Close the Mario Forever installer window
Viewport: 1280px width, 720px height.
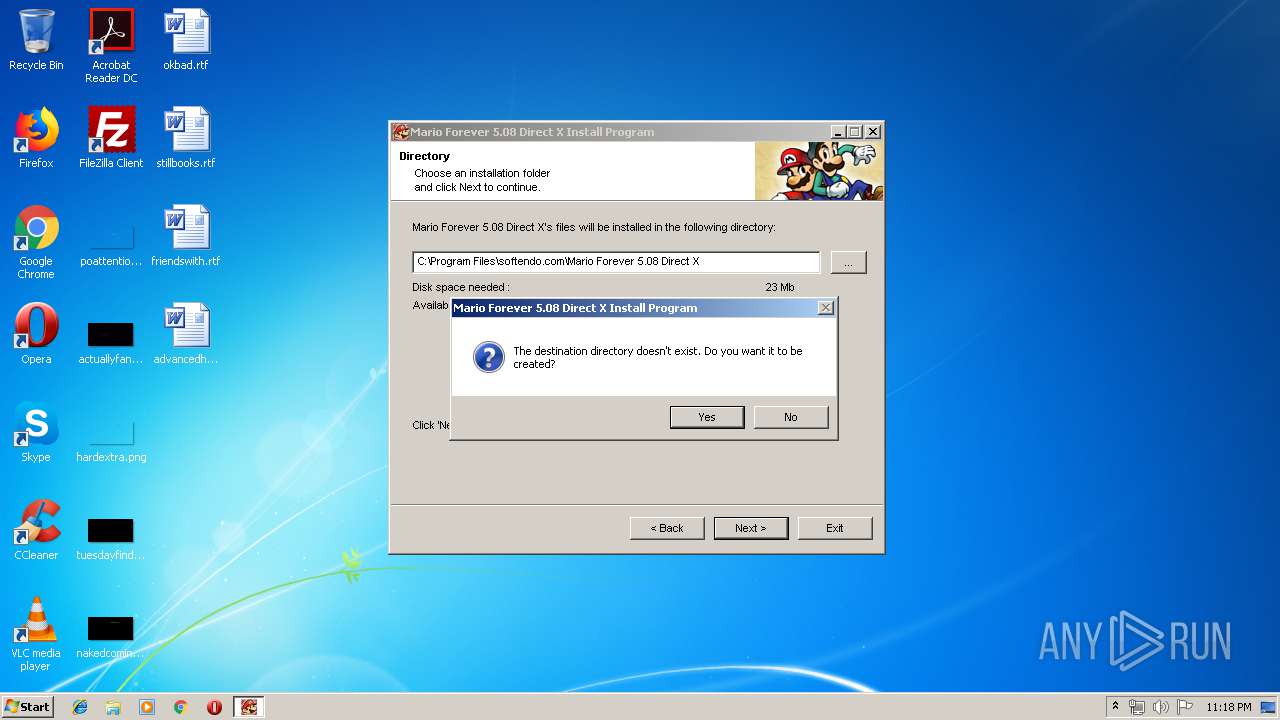[x=873, y=132]
